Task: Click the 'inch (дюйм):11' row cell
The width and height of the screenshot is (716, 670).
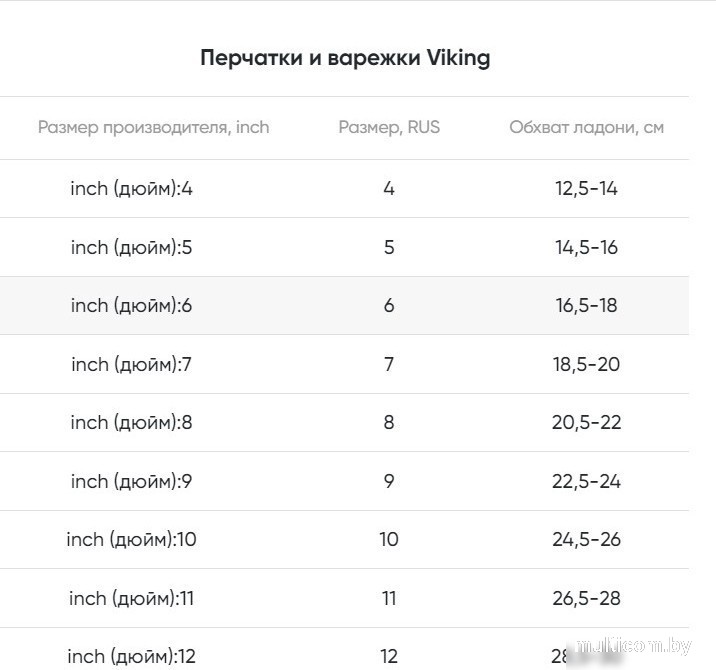Action: [132, 598]
